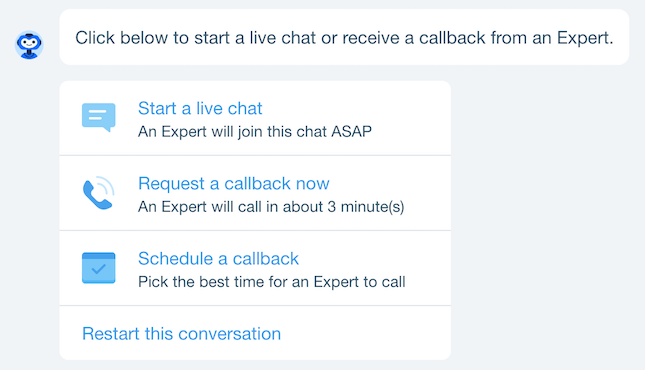Click the blue robot chatbot avatar
This screenshot has height=370, width=645.
click(x=29, y=45)
